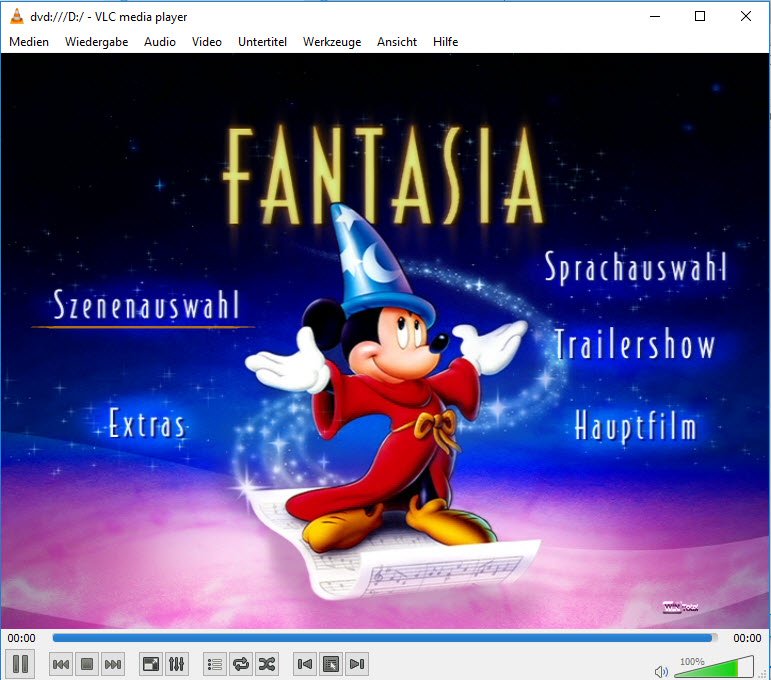771x680 pixels.
Task: Open the Medien menu
Action: coord(29,42)
